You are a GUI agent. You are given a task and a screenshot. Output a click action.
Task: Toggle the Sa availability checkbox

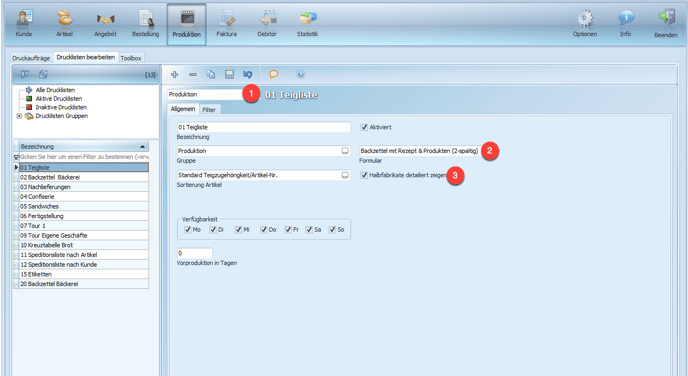pyautogui.click(x=309, y=229)
